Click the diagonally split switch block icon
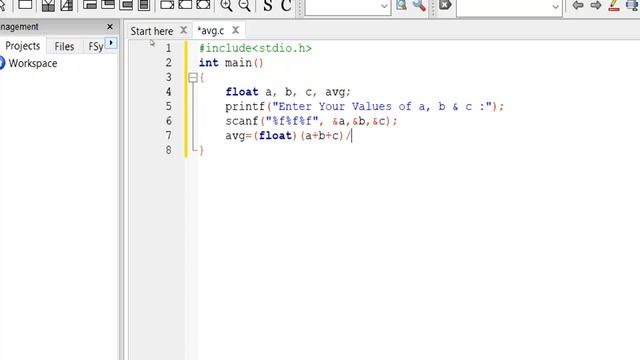This screenshot has width=640, height=360. [67, 5]
